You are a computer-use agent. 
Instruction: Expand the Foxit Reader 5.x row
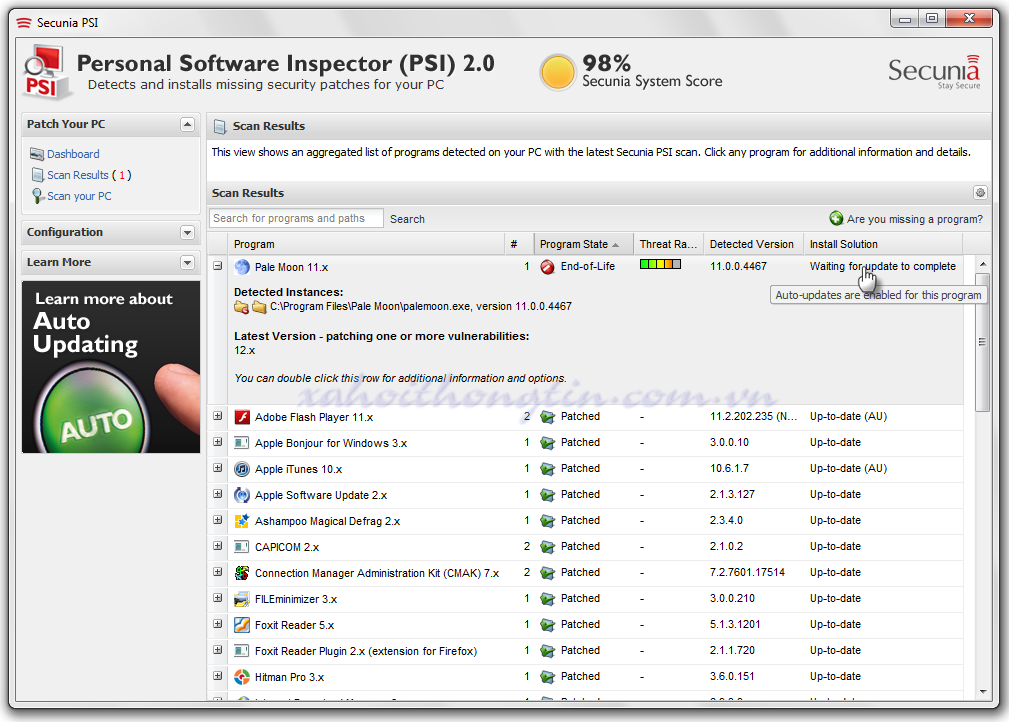pos(218,624)
